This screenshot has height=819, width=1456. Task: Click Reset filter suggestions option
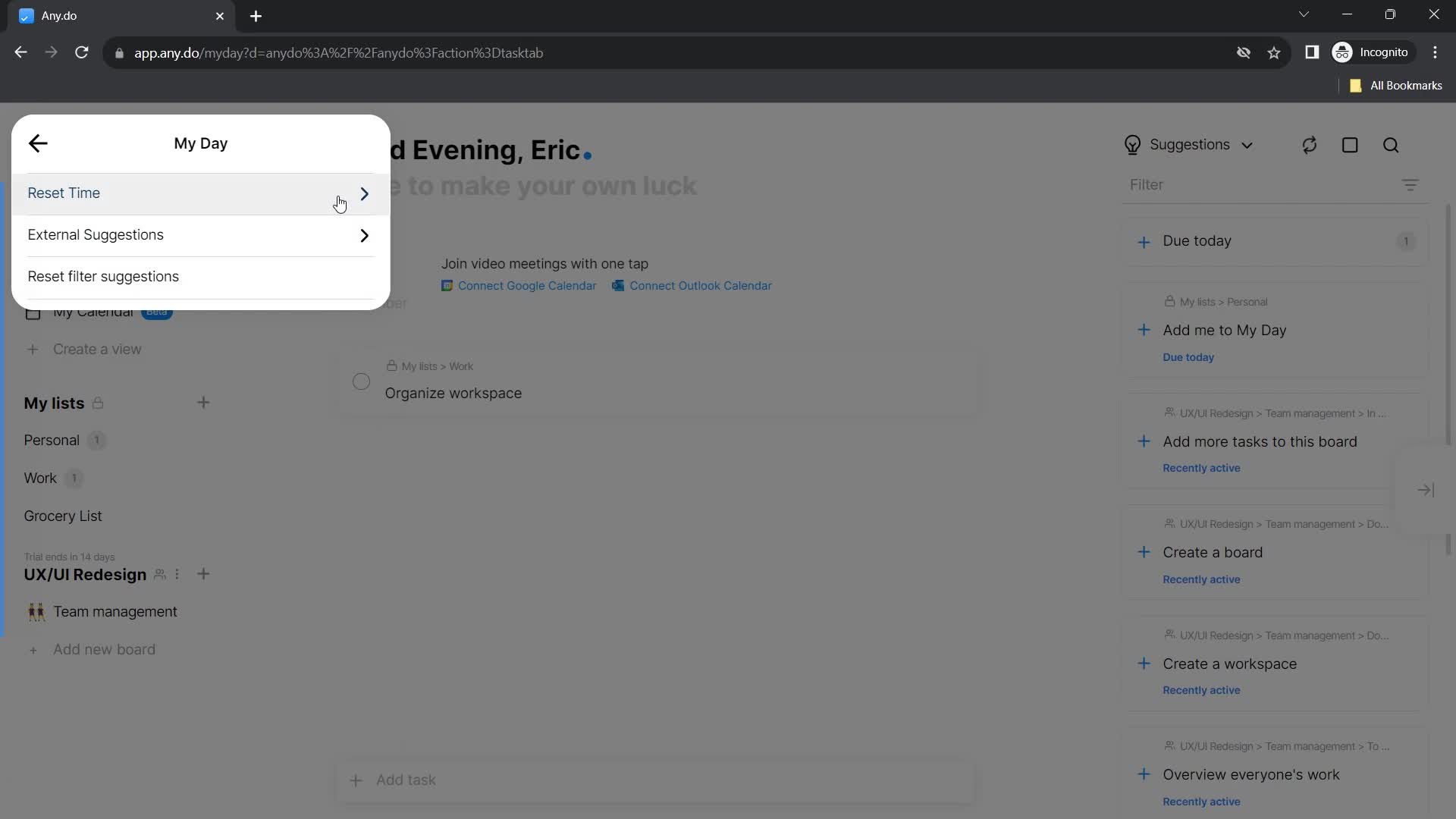tap(104, 277)
